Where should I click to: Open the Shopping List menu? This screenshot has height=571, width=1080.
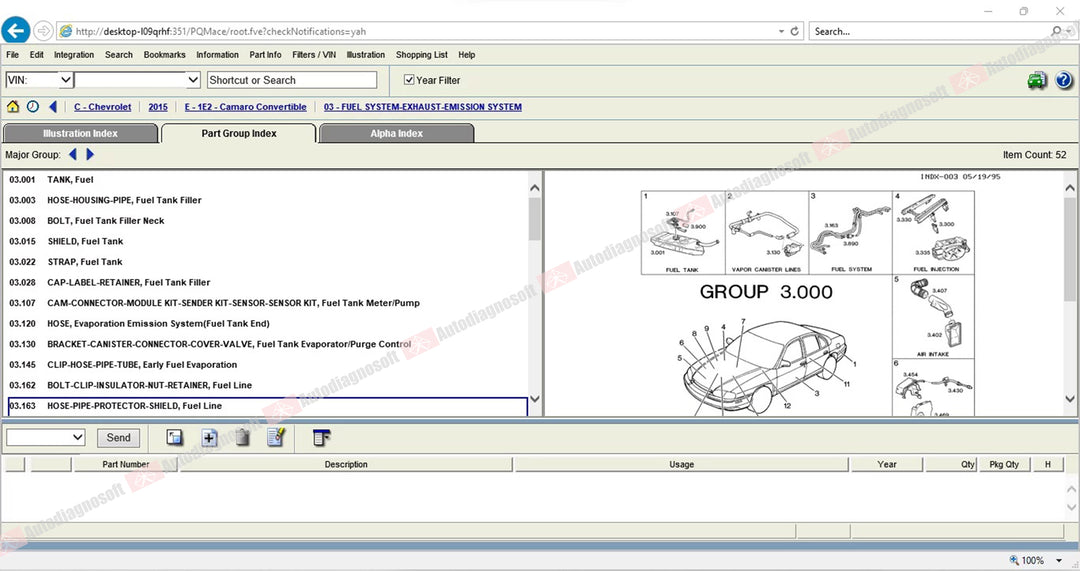422,54
